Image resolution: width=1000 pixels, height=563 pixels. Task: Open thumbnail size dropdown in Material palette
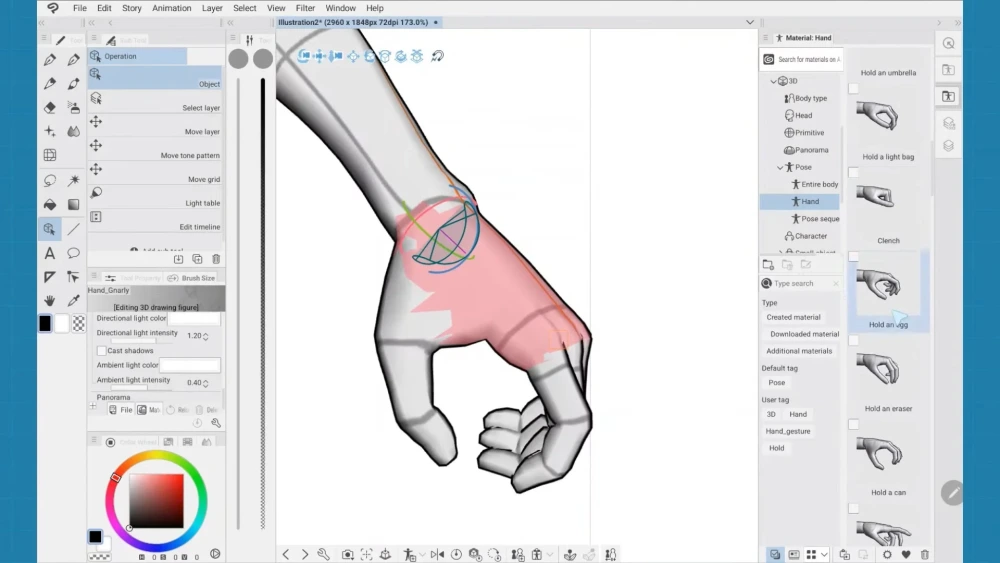click(x=824, y=555)
